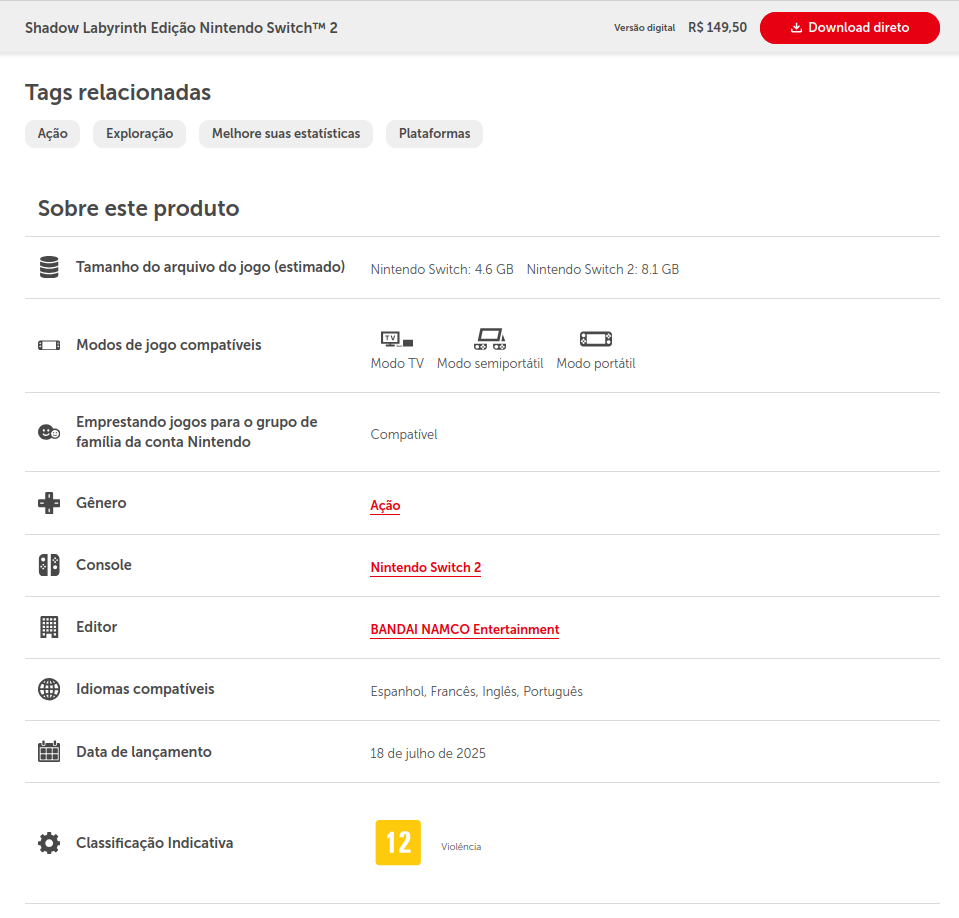The width and height of the screenshot is (959, 918).
Task: Click the Tamanho do arquivo do jogo label
Action: pyautogui.click(x=210, y=267)
